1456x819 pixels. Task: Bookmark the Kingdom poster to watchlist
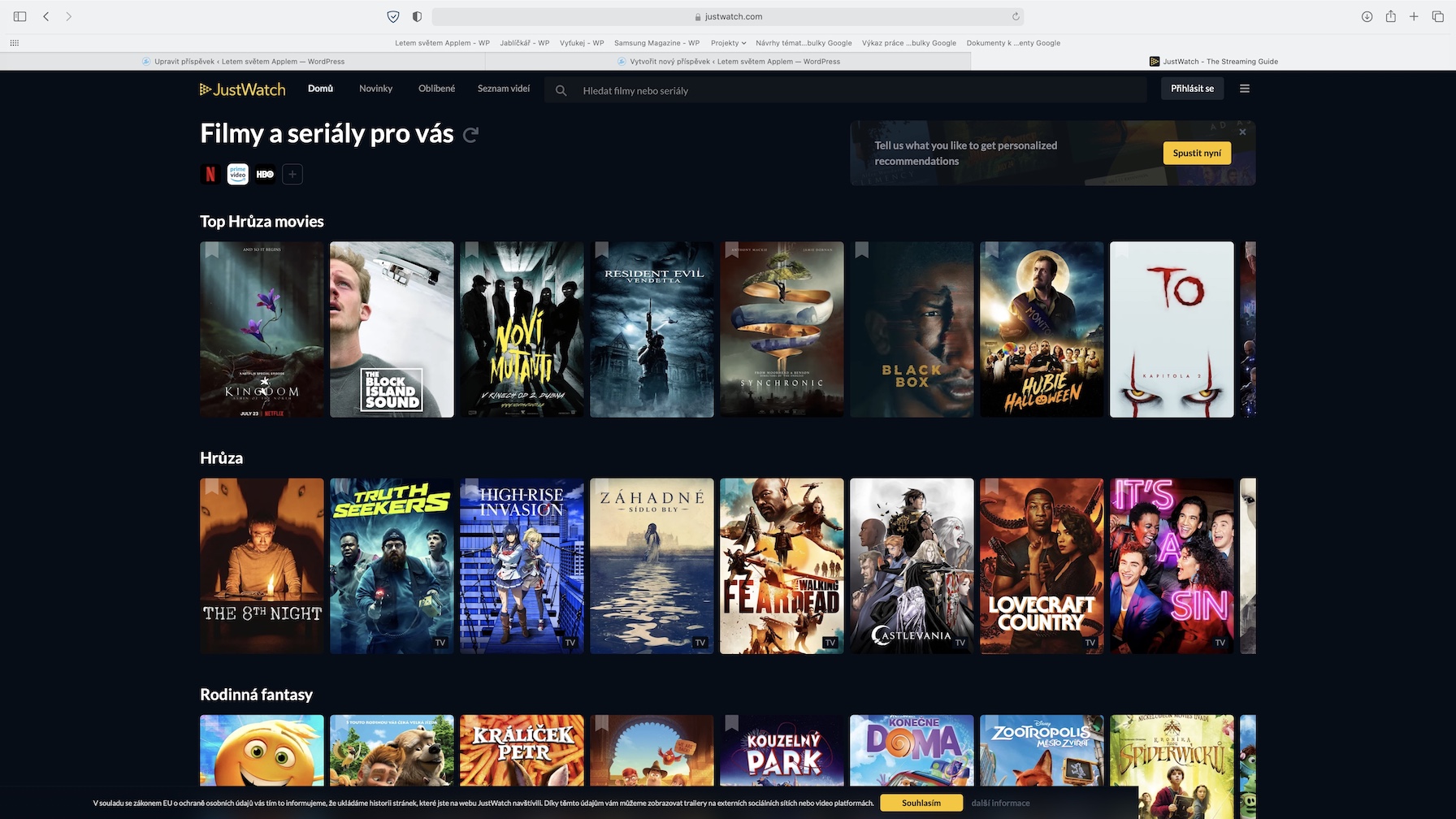coord(212,250)
